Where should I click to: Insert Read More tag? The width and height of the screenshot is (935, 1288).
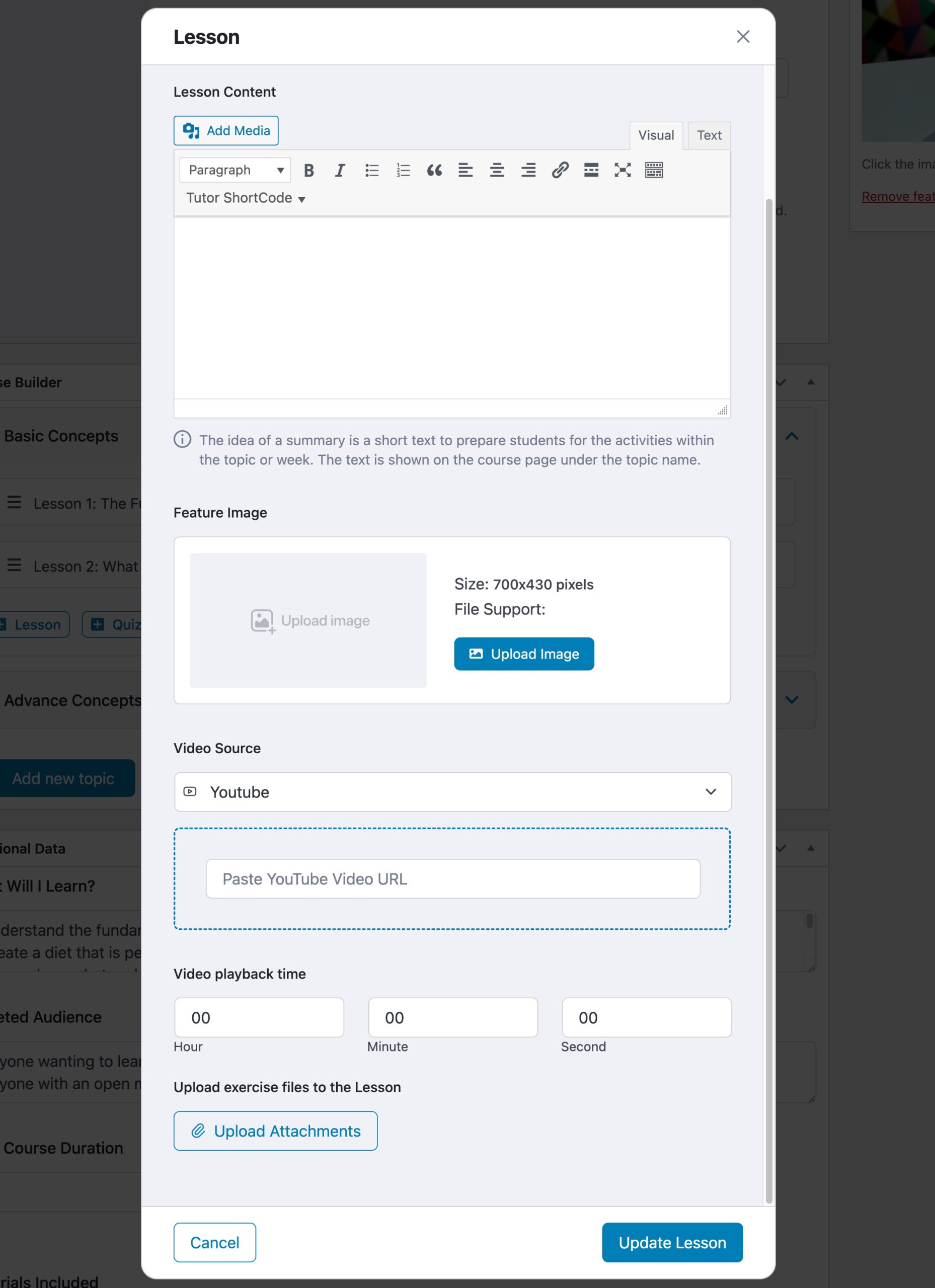click(x=591, y=171)
